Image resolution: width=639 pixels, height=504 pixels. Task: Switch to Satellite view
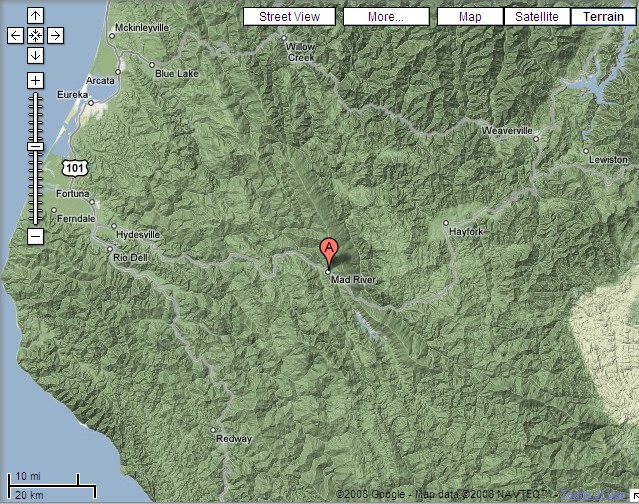pos(537,17)
